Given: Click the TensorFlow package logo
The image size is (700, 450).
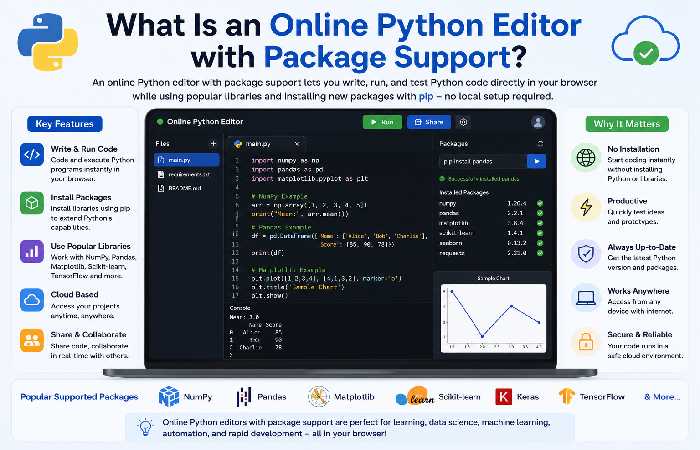Looking at the screenshot, I should click(567, 396).
